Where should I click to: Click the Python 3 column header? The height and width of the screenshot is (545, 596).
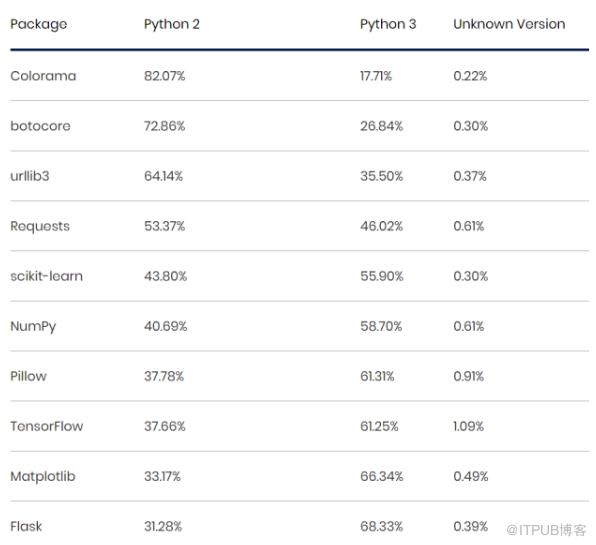388,24
